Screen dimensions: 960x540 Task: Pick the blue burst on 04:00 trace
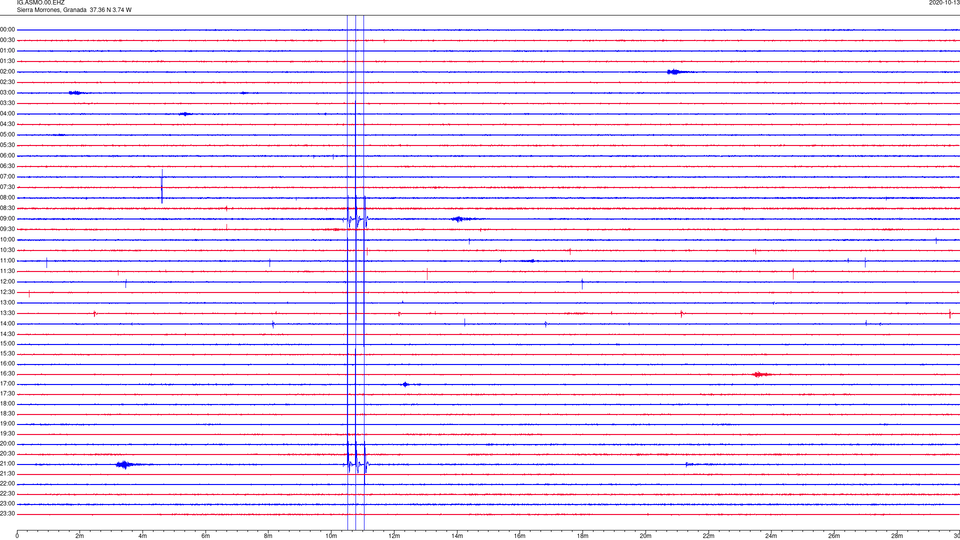tap(186, 114)
